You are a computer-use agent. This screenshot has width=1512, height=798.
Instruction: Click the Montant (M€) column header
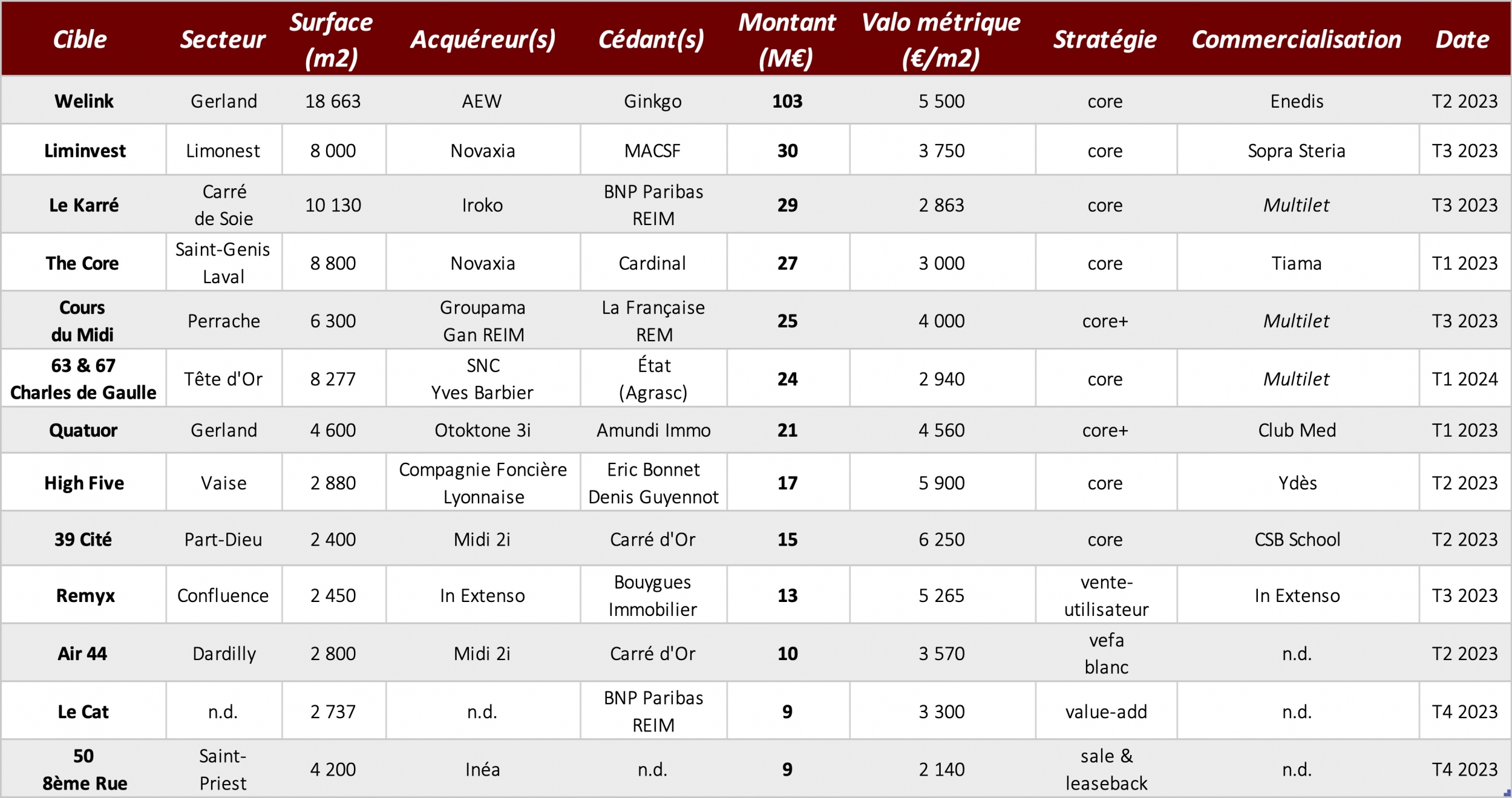(787, 39)
